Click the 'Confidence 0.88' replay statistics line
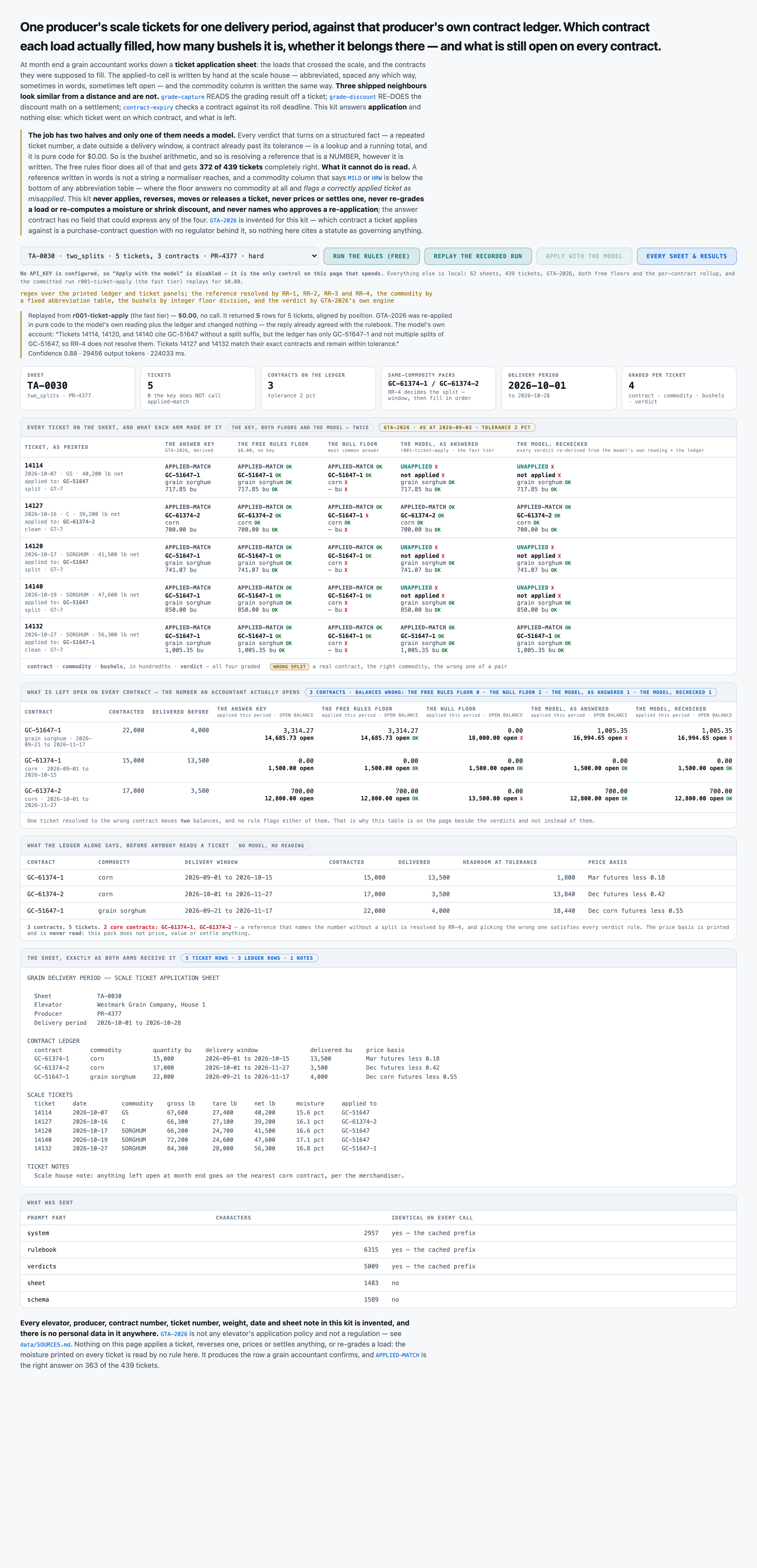This screenshot has width=757, height=1568. tap(107, 354)
